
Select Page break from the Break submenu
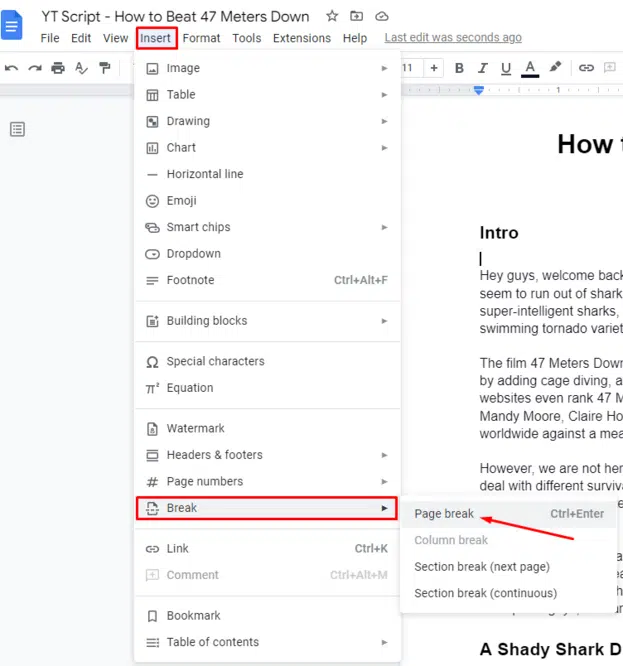(443, 514)
